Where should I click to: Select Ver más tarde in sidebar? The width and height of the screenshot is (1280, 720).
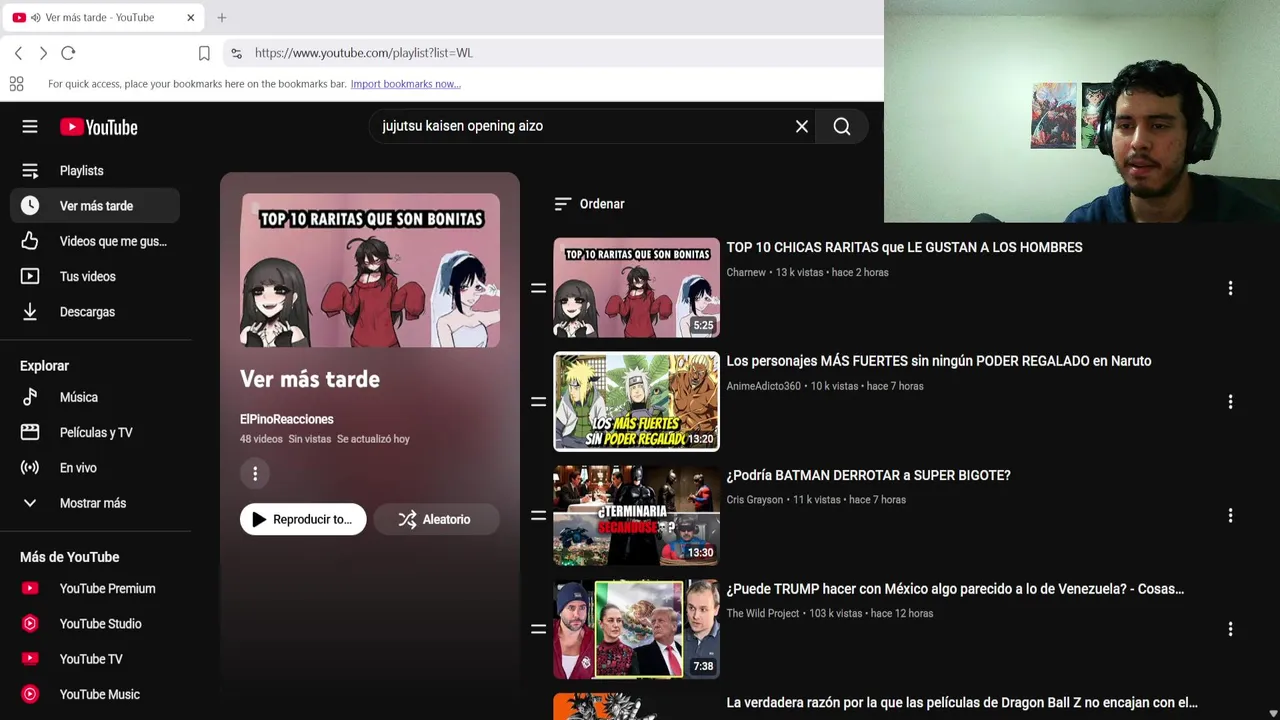pos(95,206)
